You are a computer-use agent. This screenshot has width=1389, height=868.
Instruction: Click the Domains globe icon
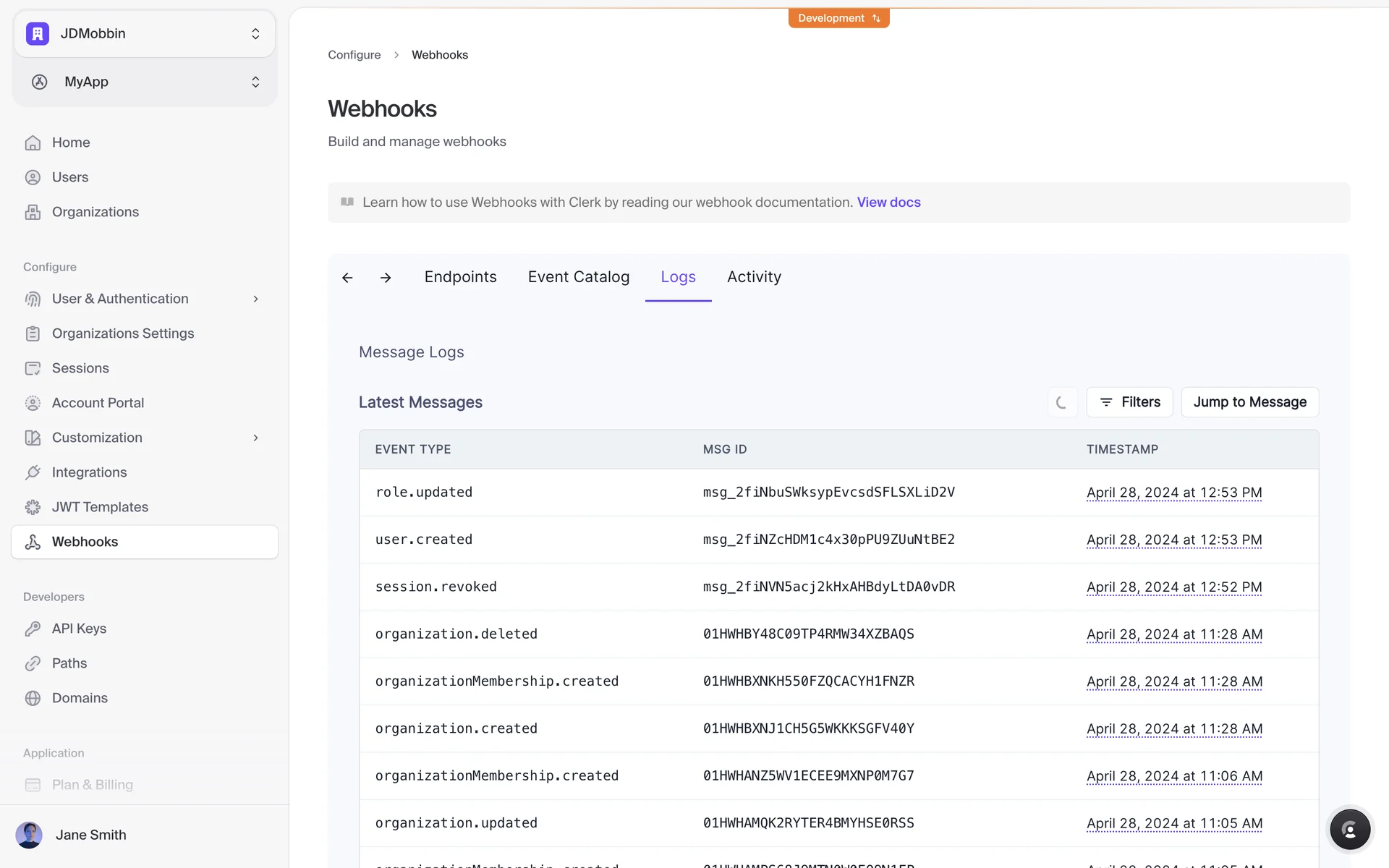[x=33, y=698]
